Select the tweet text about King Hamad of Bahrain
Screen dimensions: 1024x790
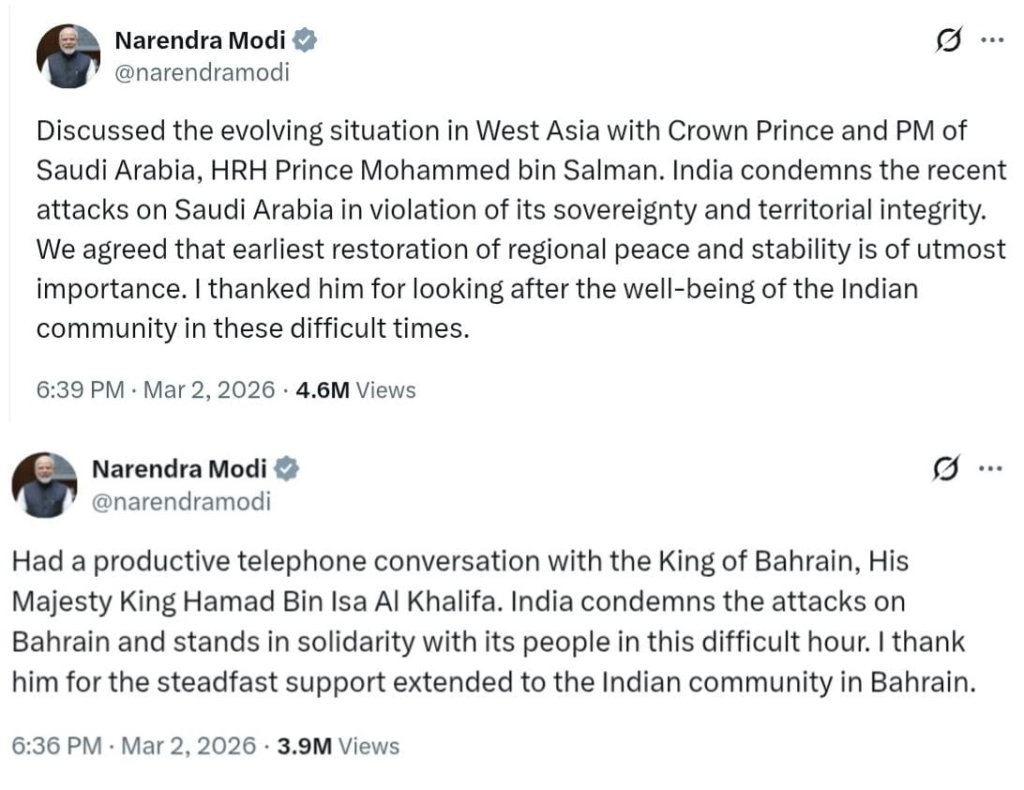tap(490, 622)
